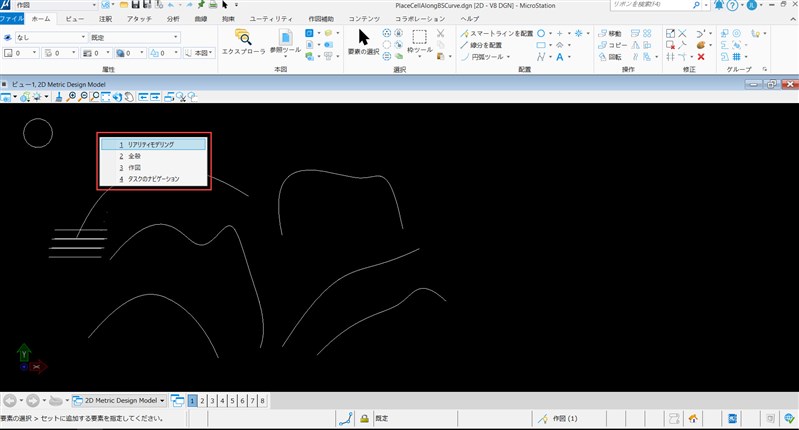
Task: Open 参照ツール reference tools
Action: coord(285,42)
